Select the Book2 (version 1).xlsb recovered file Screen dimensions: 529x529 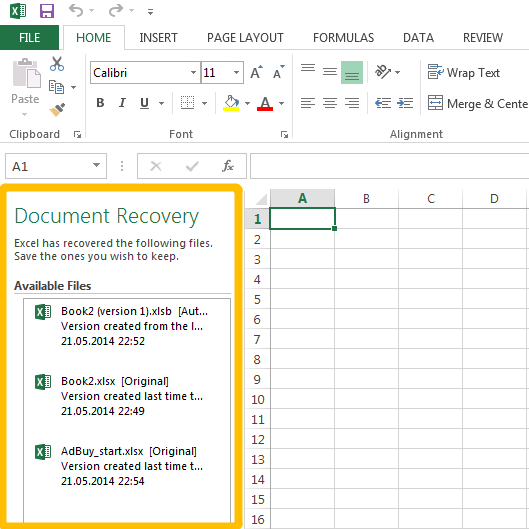[127, 326]
